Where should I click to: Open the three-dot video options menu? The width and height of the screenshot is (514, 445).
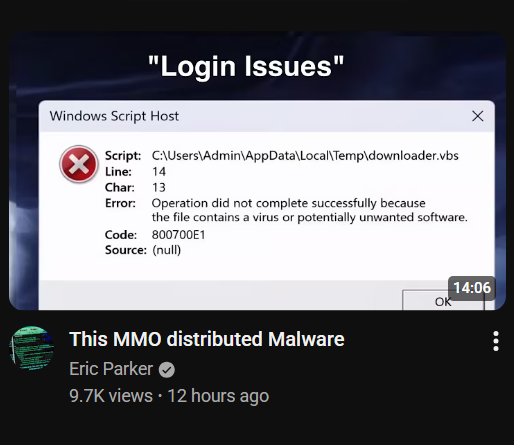(496, 341)
